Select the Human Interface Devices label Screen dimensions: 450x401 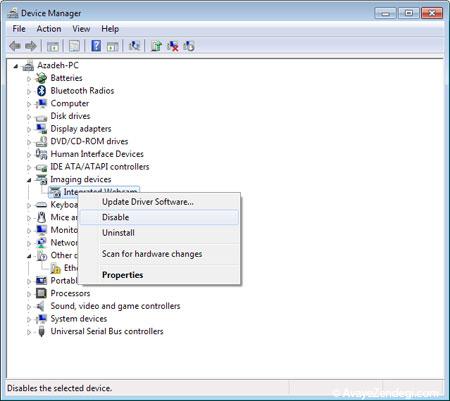pos(97,154)
